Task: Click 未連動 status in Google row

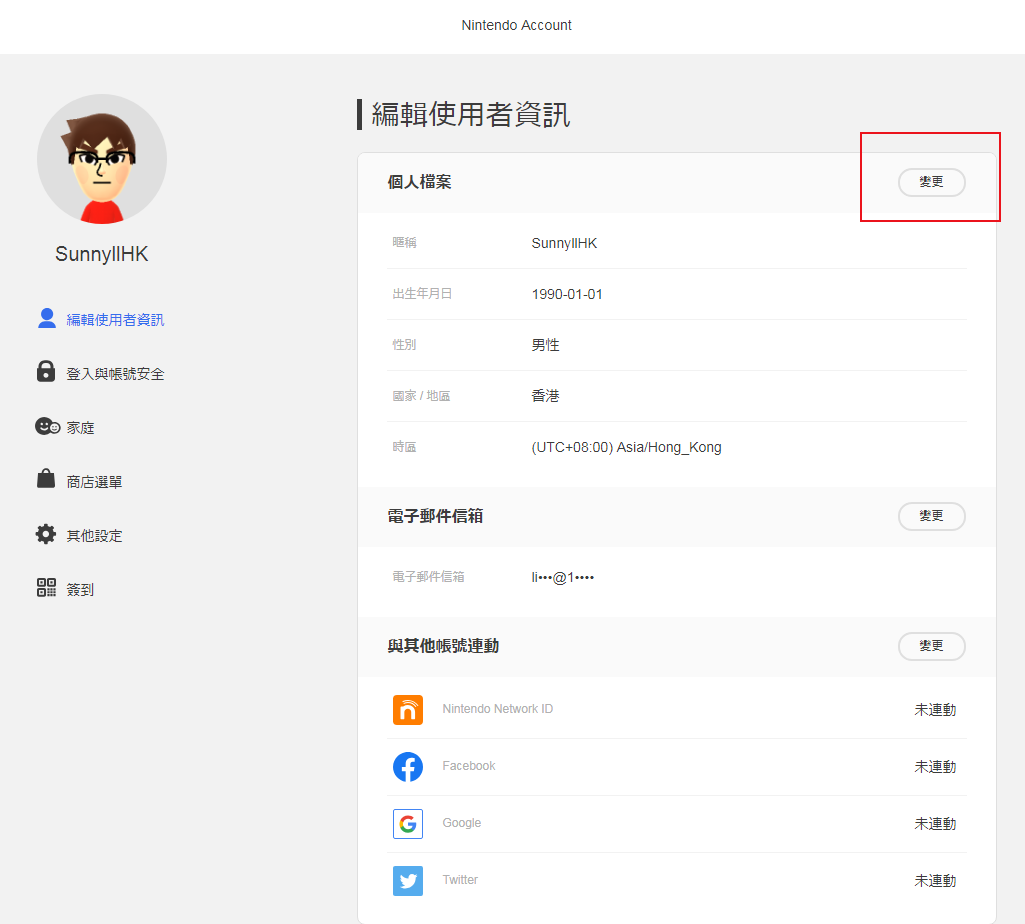Action: (x=935, y=824)
